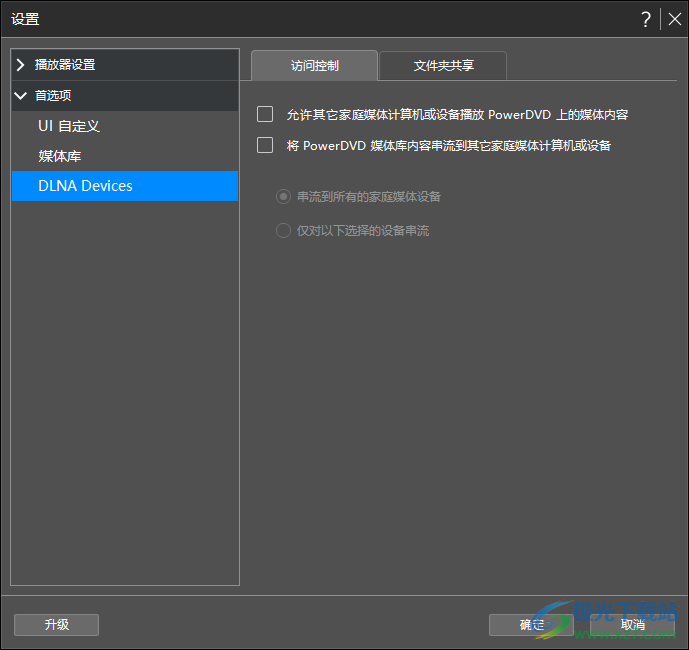
Task: Click the 升级 button
Action: 56,625
